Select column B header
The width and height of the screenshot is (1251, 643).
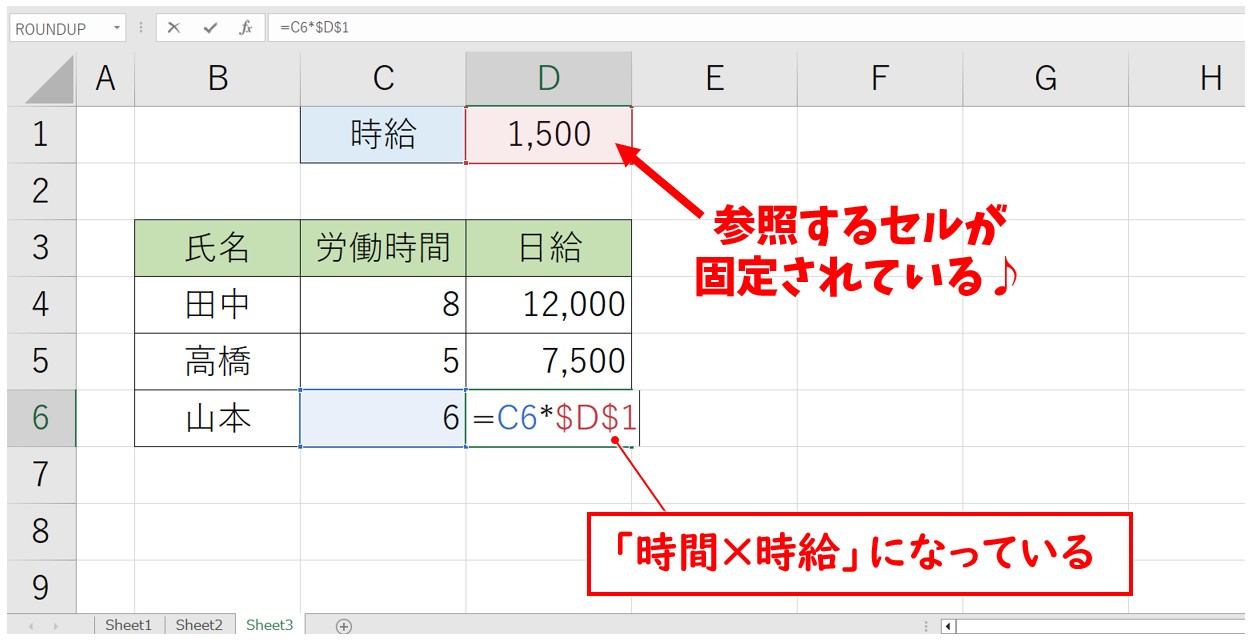coord(217,80)
